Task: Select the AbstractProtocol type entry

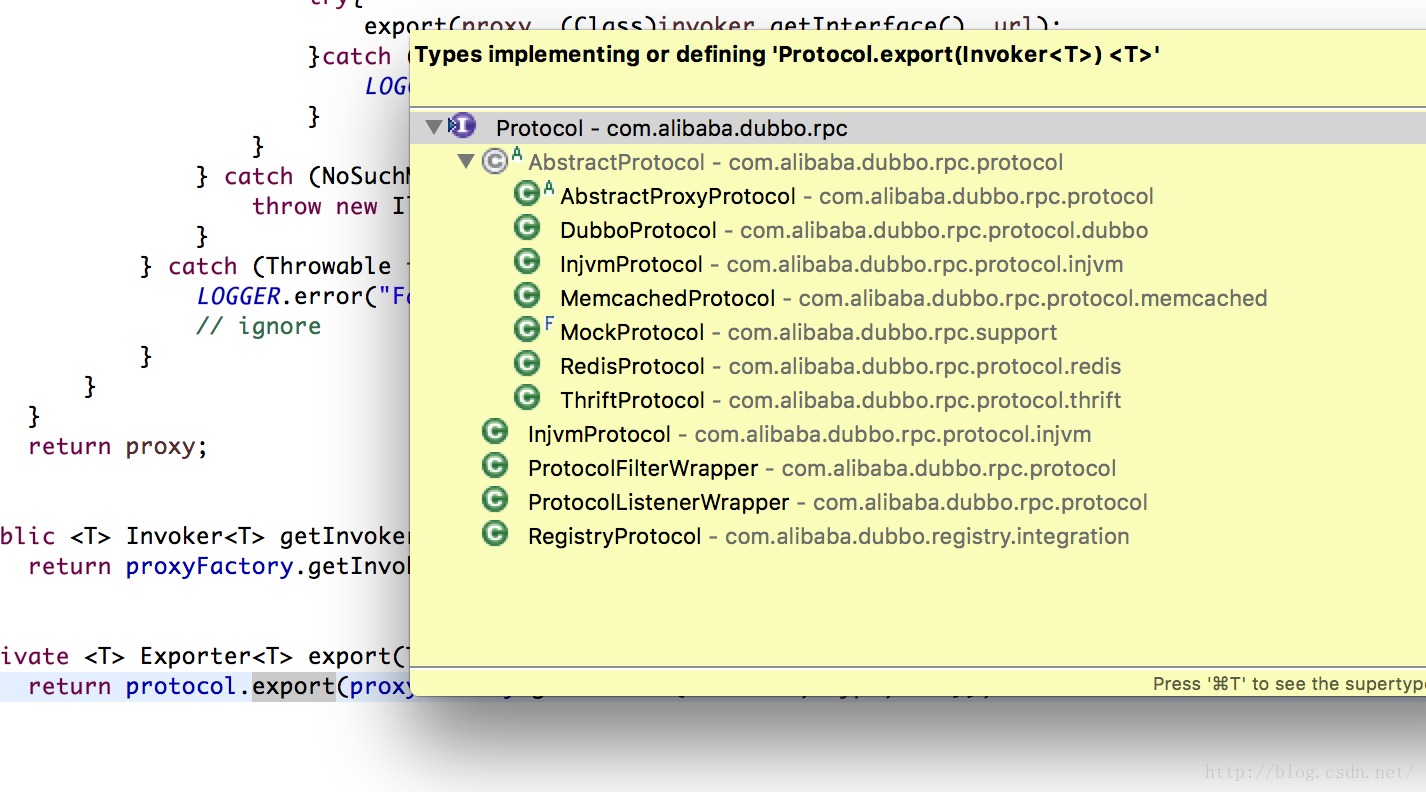Action: (796, 162)
